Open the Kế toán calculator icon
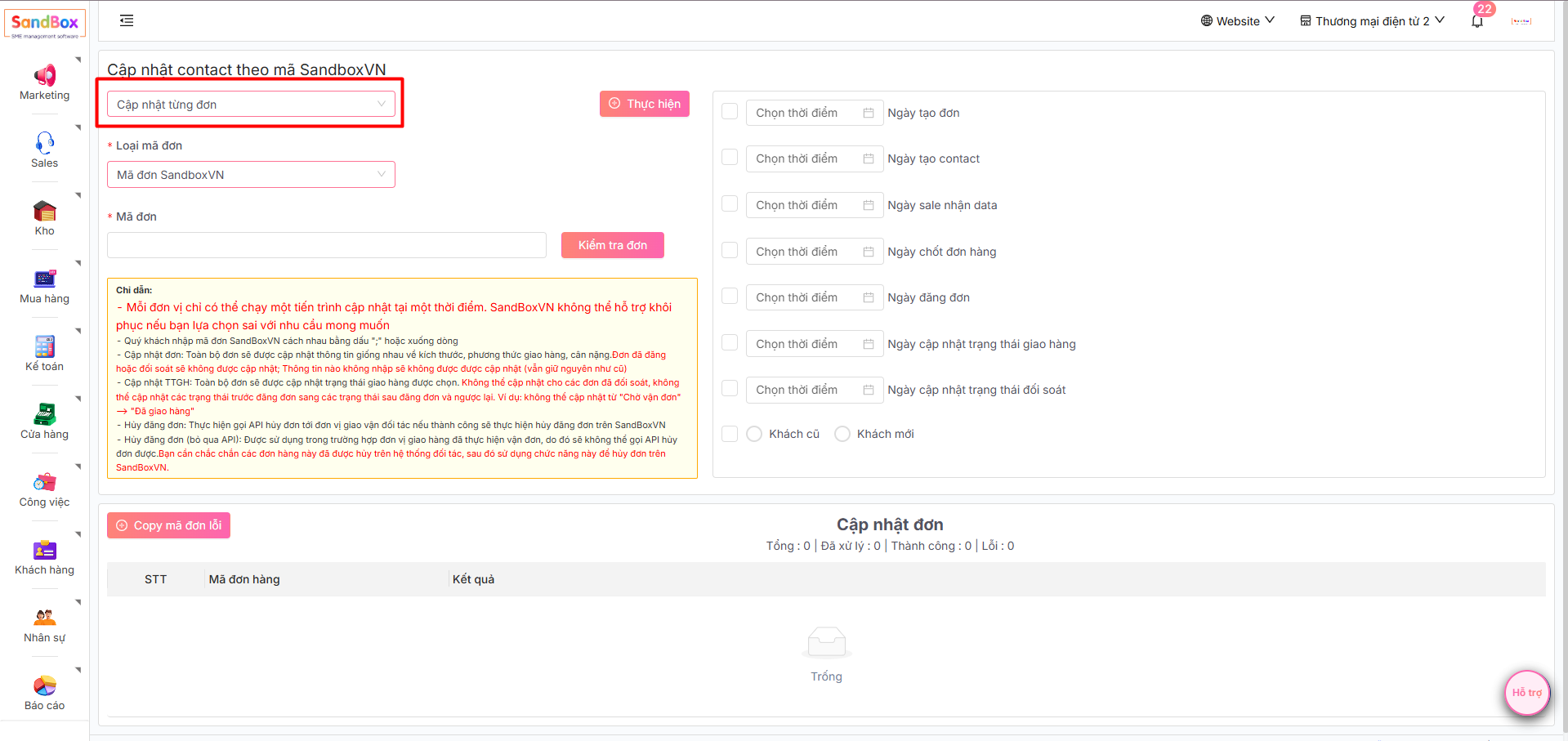Screen dimensions: 1568x741 (45, 346)
